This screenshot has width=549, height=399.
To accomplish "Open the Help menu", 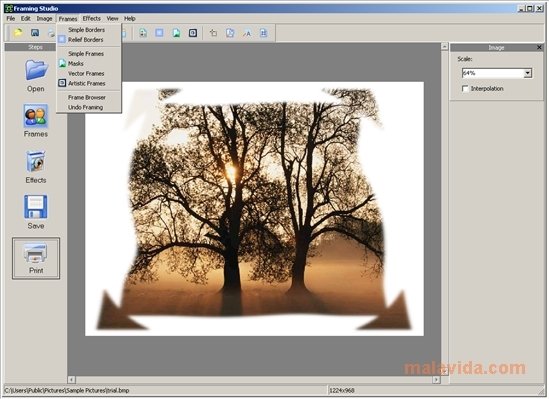I will (x=130, y=18).
